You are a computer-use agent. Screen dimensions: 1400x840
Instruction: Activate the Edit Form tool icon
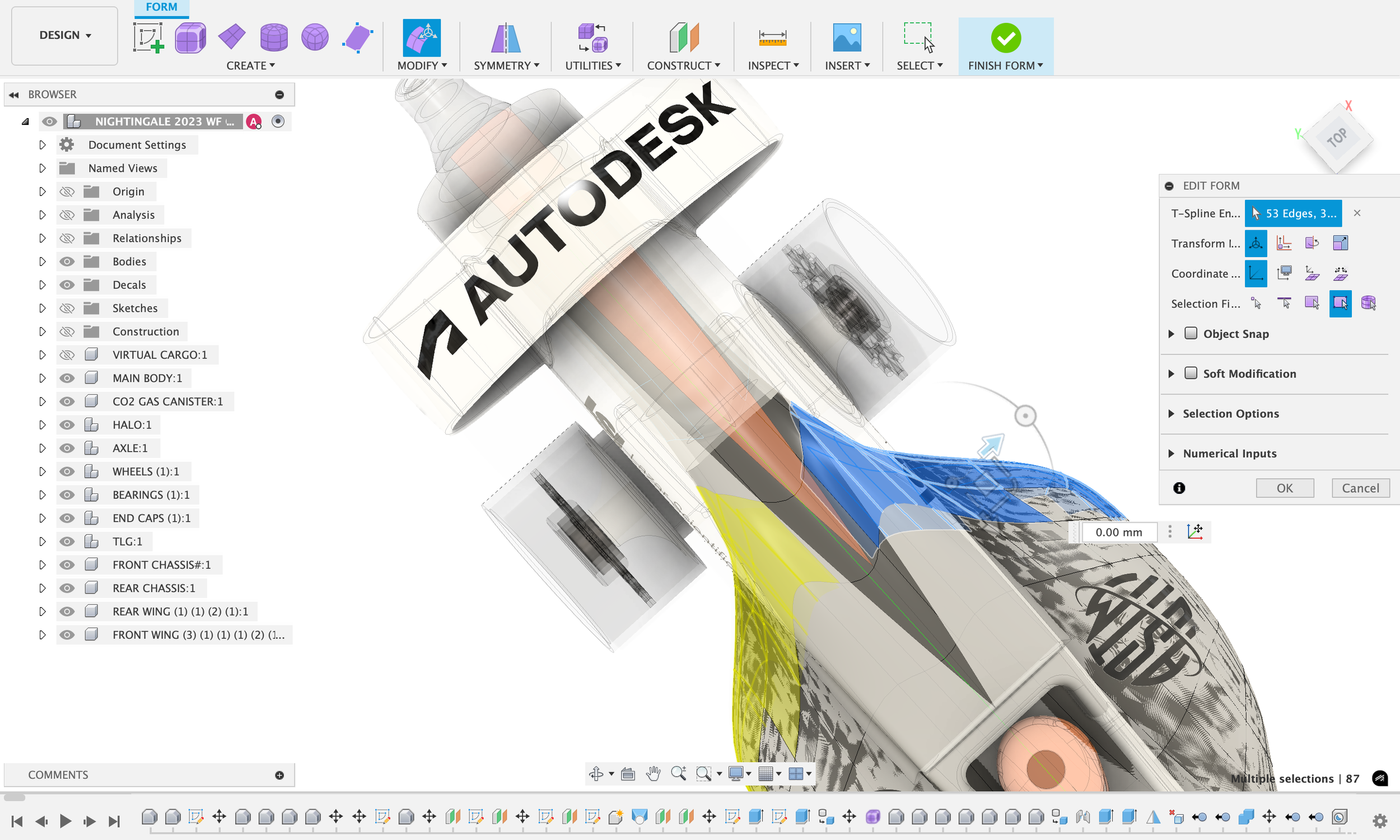(x=422, y=38)
